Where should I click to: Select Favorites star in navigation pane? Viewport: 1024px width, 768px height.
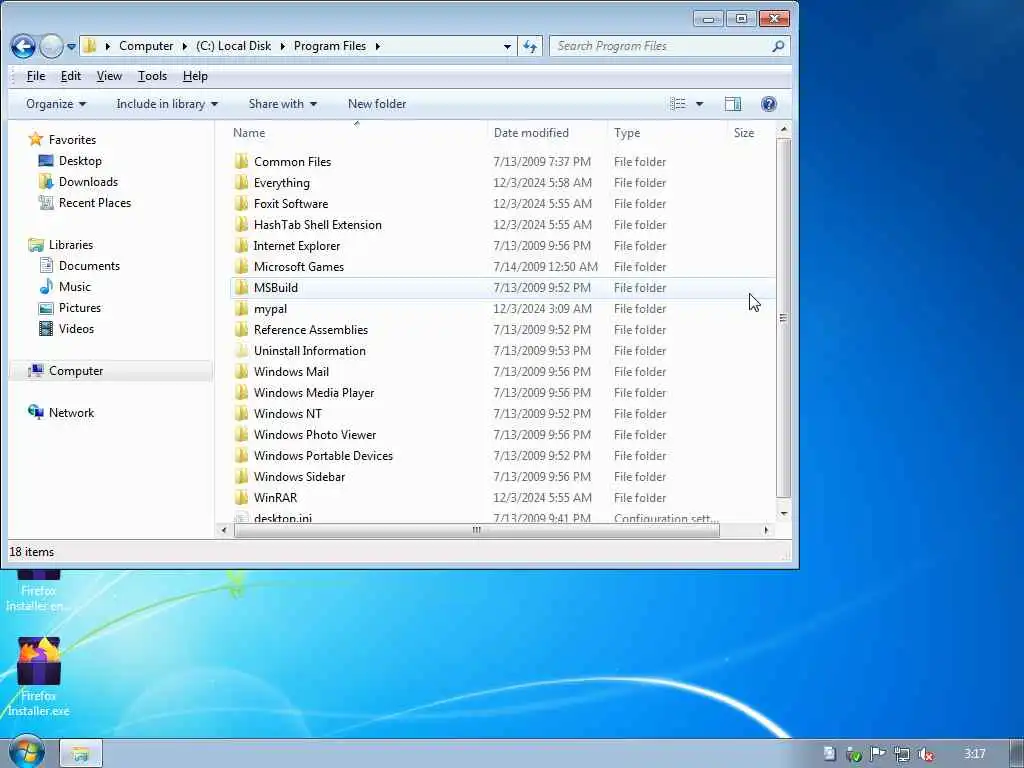click(35, 139)
